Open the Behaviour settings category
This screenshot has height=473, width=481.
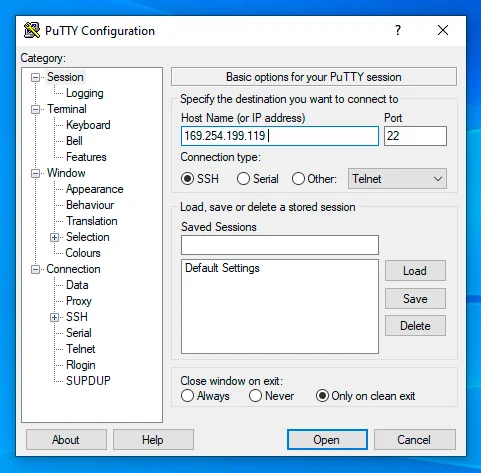90,205
